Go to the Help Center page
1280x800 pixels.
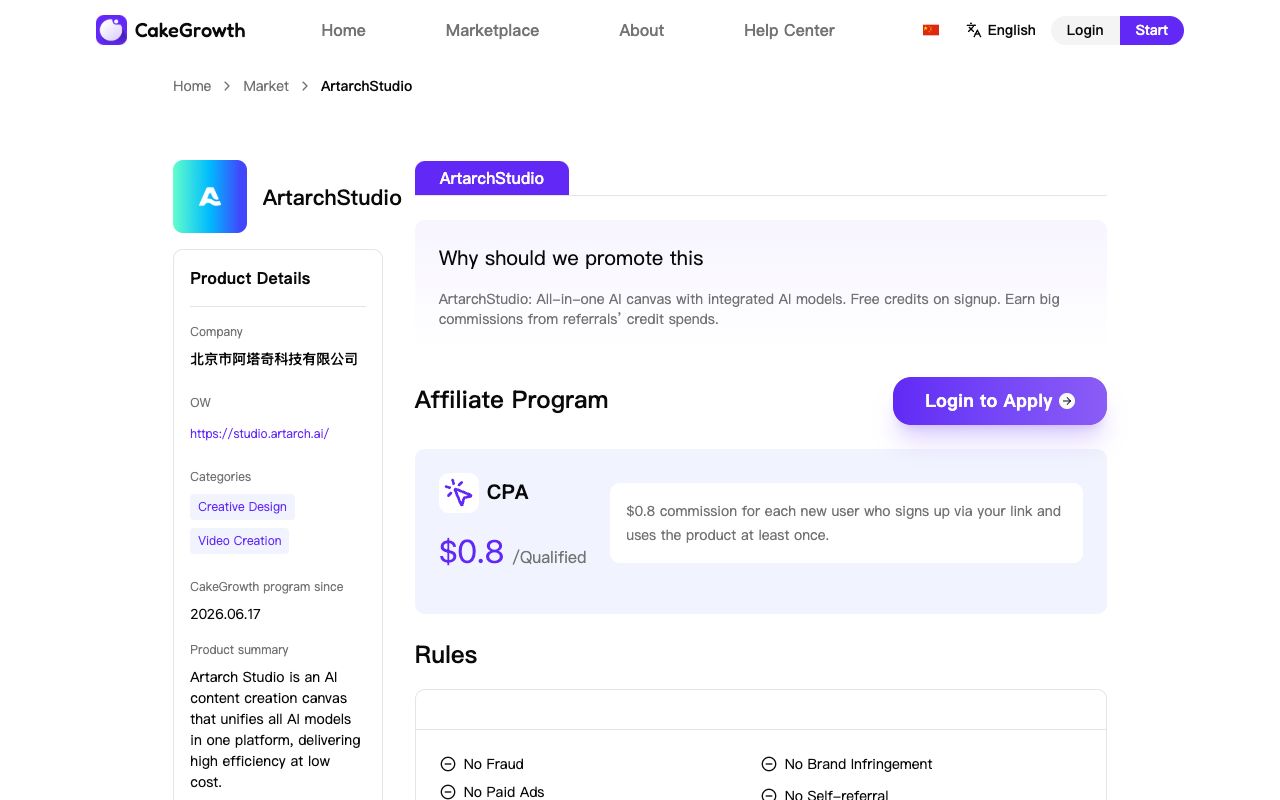click(x=789, y=30)
